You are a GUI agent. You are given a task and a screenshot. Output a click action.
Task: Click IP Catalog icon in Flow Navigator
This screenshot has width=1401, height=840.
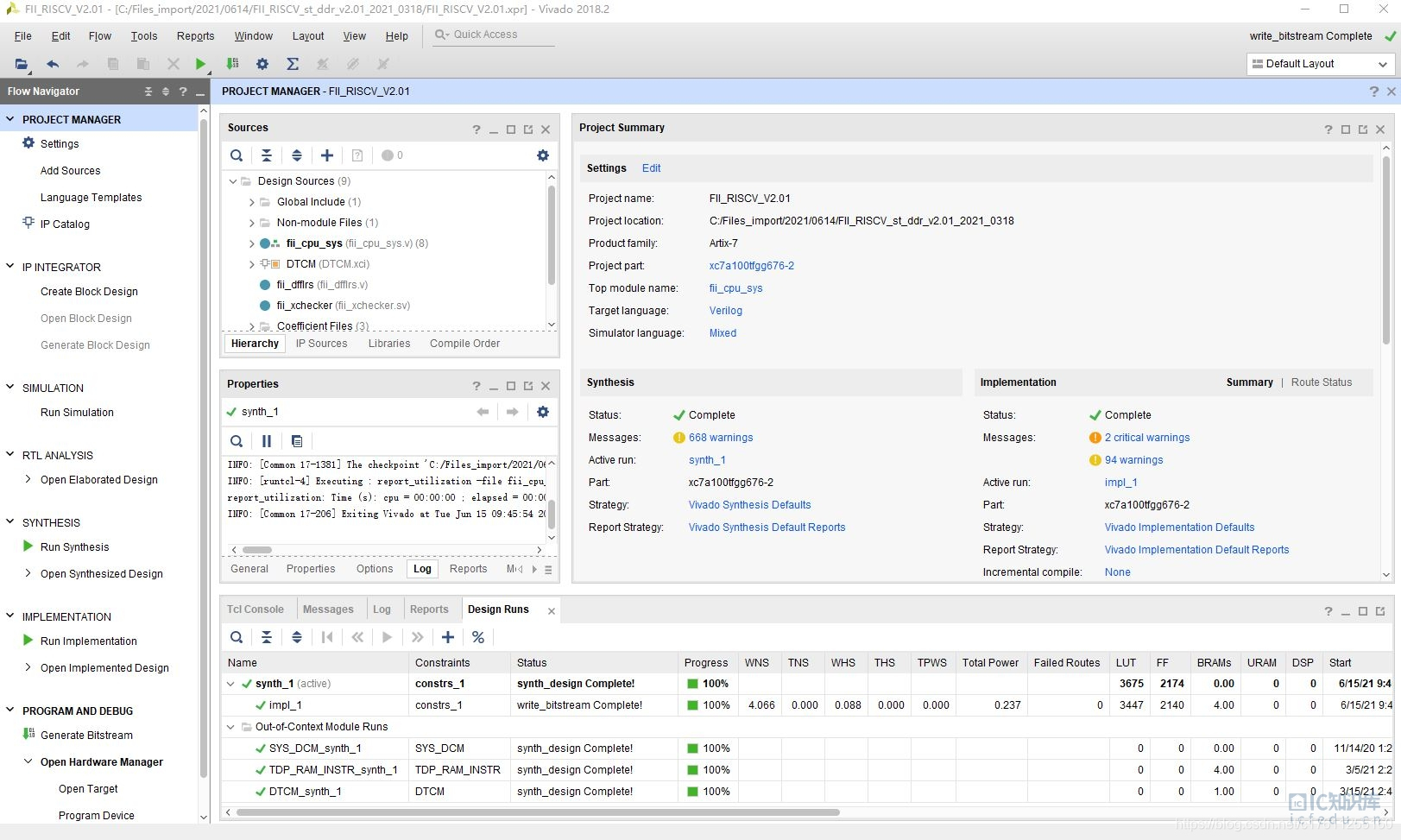pyautogui.click(x=28, y=223)
